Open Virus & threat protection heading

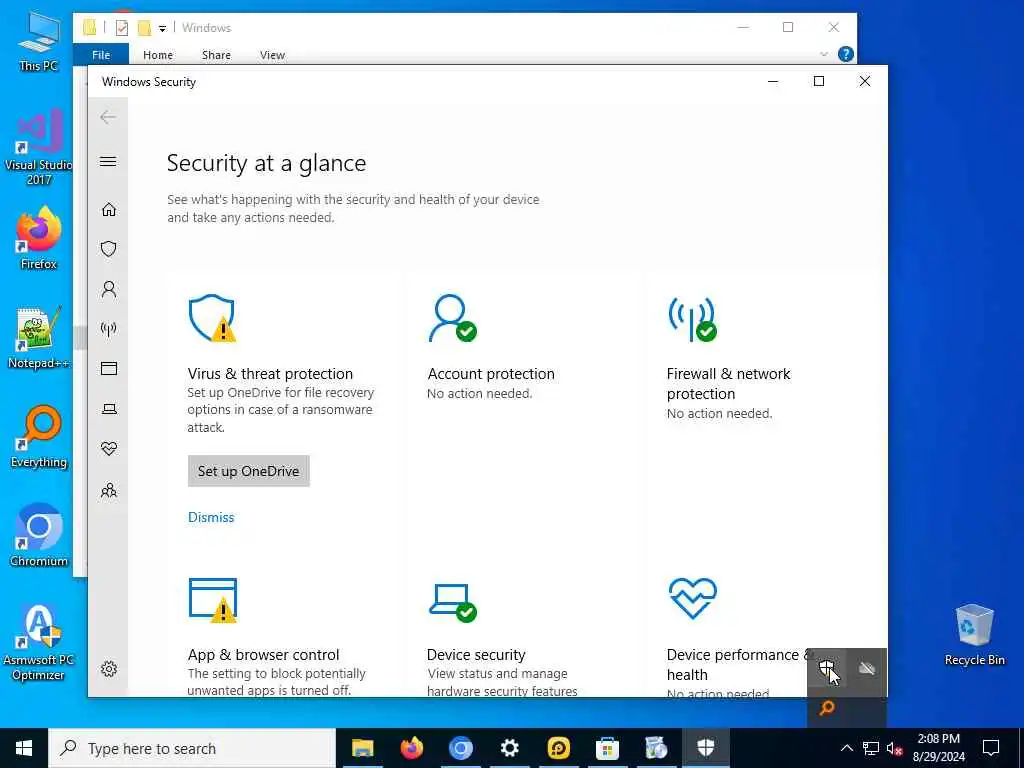(x=270, y=374)
